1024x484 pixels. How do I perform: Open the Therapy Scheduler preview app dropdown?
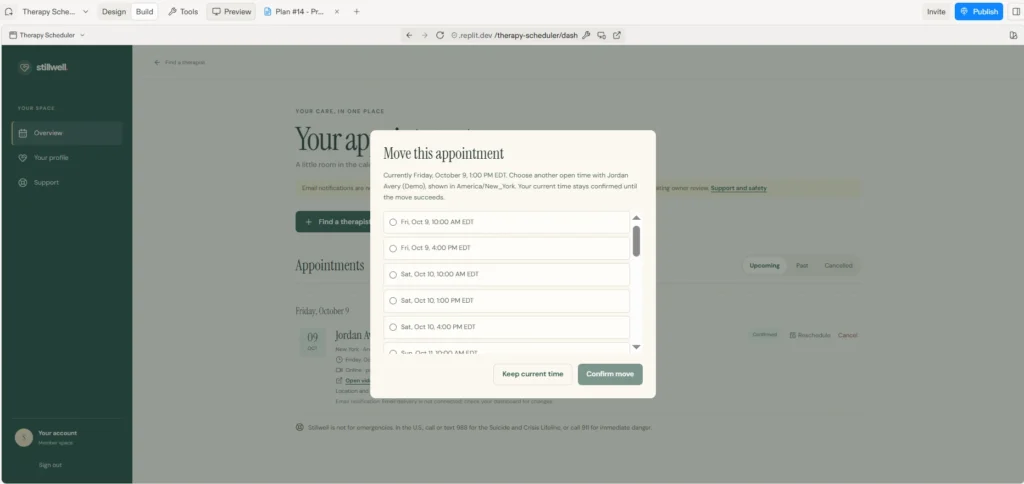(x=47, y=35)
